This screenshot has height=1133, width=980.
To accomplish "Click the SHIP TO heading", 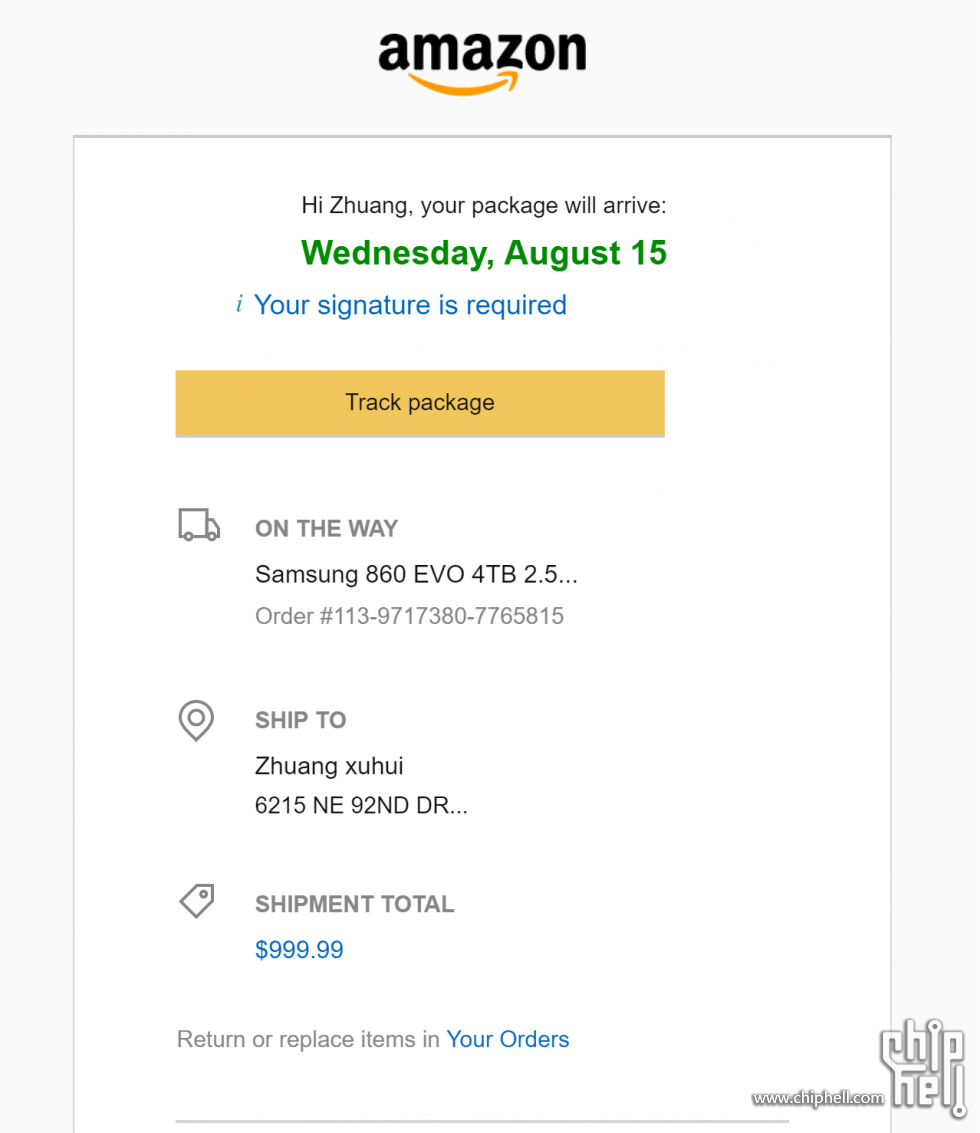I will [x=301, y=720].
